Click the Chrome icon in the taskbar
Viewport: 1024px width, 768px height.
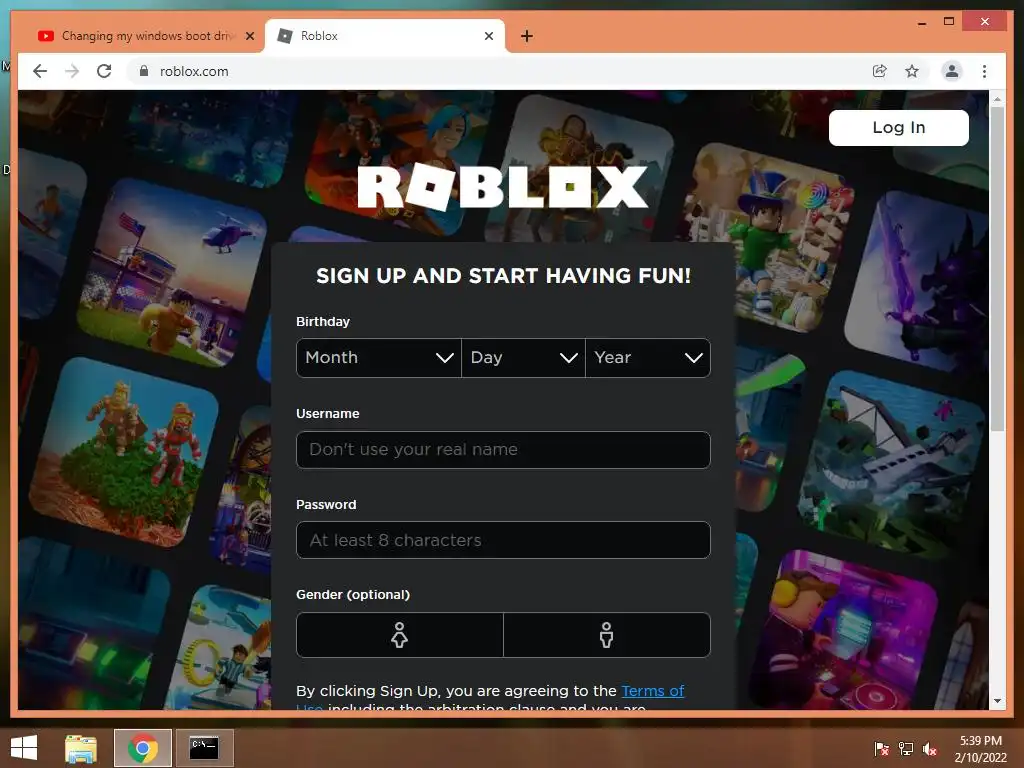[x=142, y=748]
